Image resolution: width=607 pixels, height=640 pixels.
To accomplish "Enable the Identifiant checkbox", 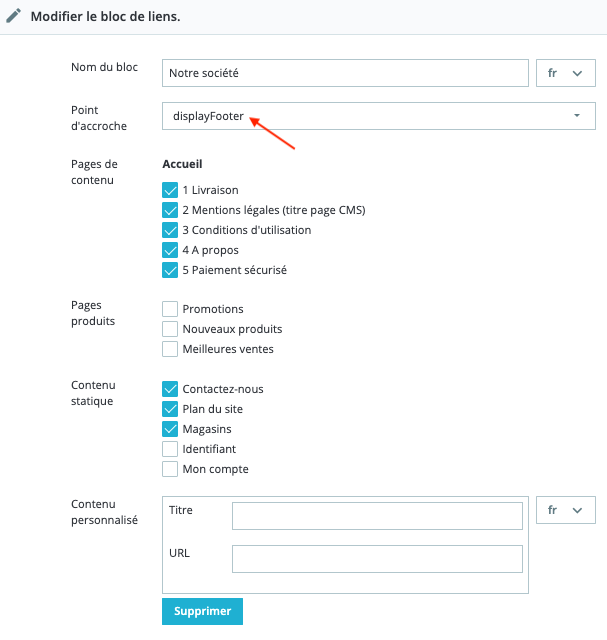I will tap(170, 449).
